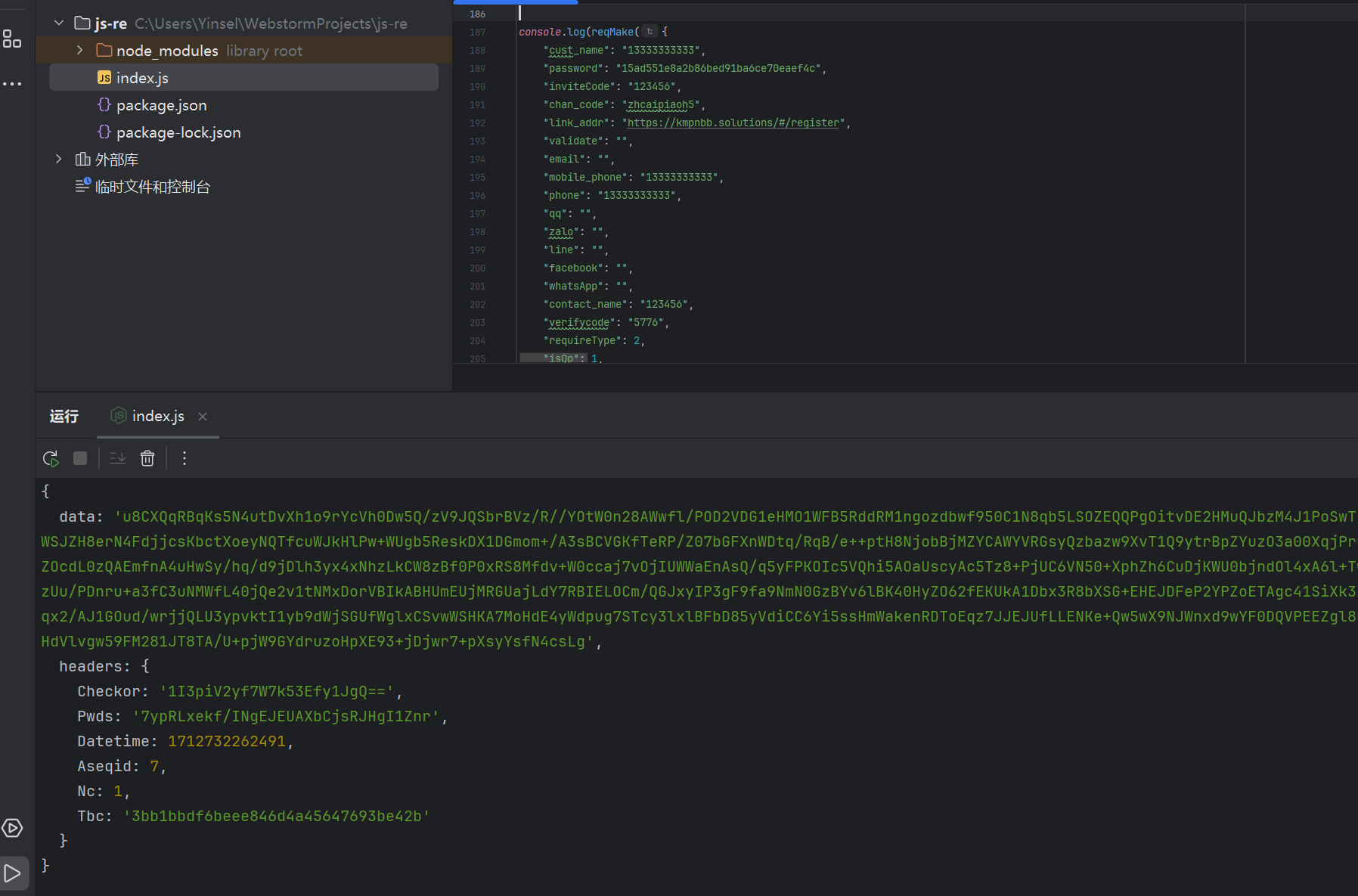This screenshot has height=896, width=1358.
Task: Click Scroll to End of output
Action: pos(118,458)
